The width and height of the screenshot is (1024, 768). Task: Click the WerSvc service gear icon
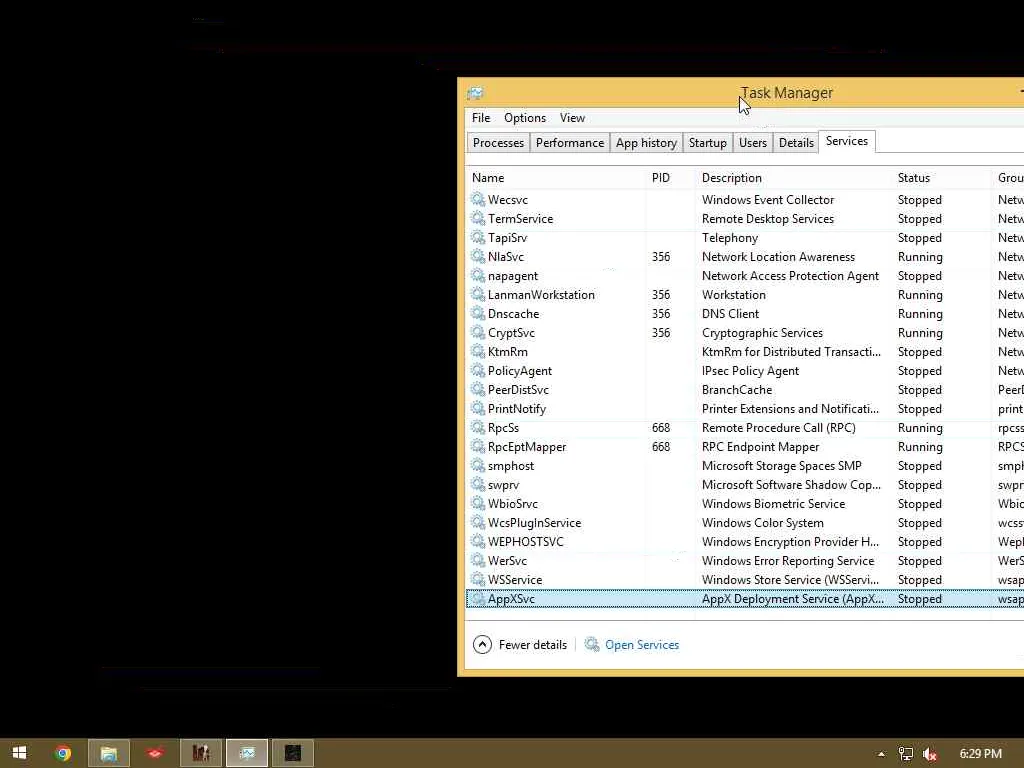coord(478,560)
